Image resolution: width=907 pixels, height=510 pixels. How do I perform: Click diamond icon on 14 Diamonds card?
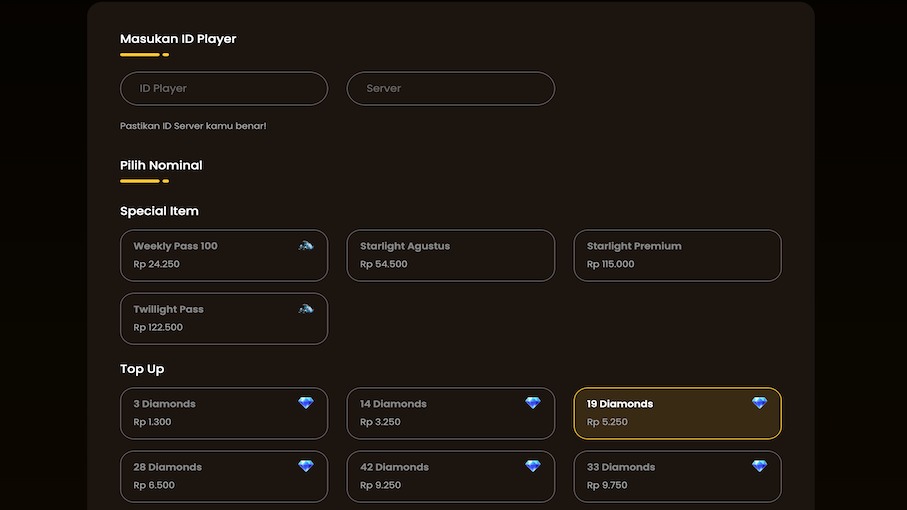pyautogui.click(x=533, y=403)
